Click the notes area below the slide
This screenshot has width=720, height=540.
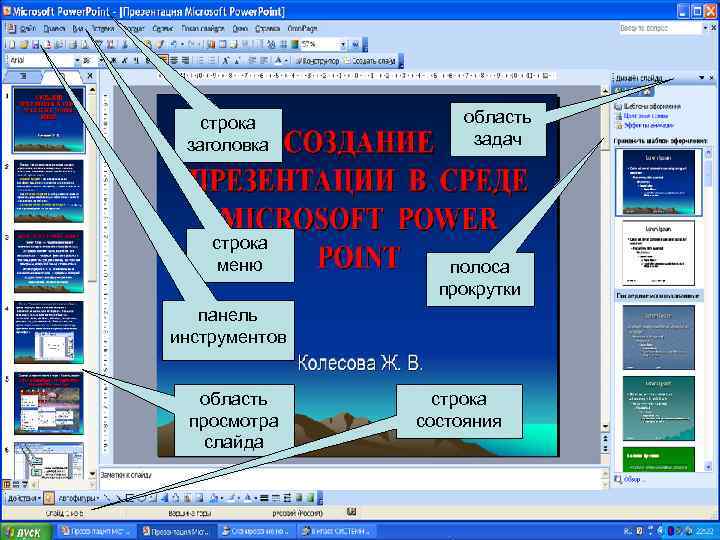click(351, 478)
